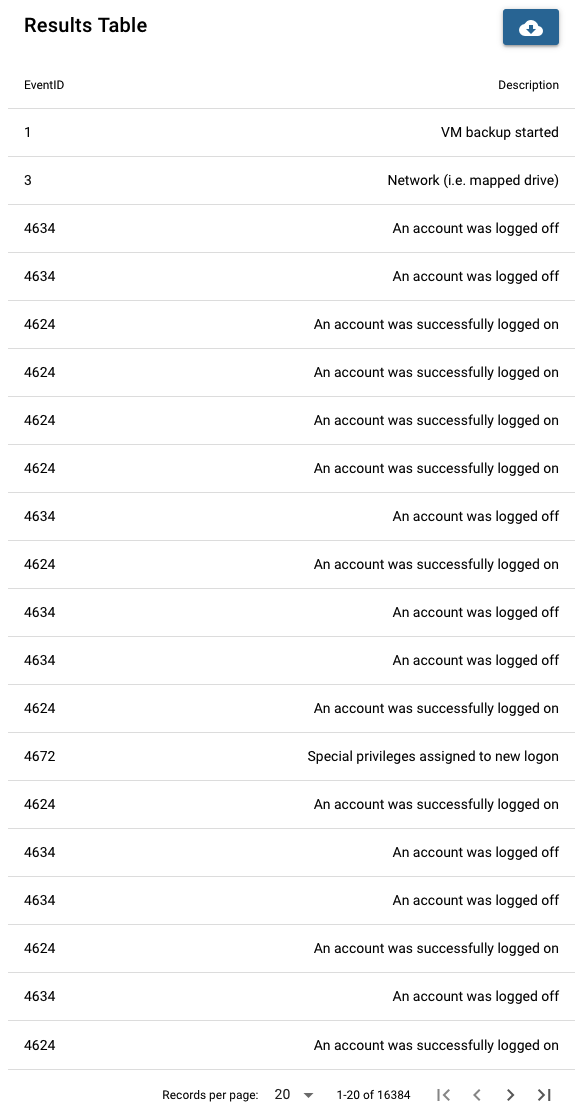Image resolution: width=577 pixels, height=1120 pixels.
Task: Select the Network (i.e. mapped drive) row
Action: 291,181
